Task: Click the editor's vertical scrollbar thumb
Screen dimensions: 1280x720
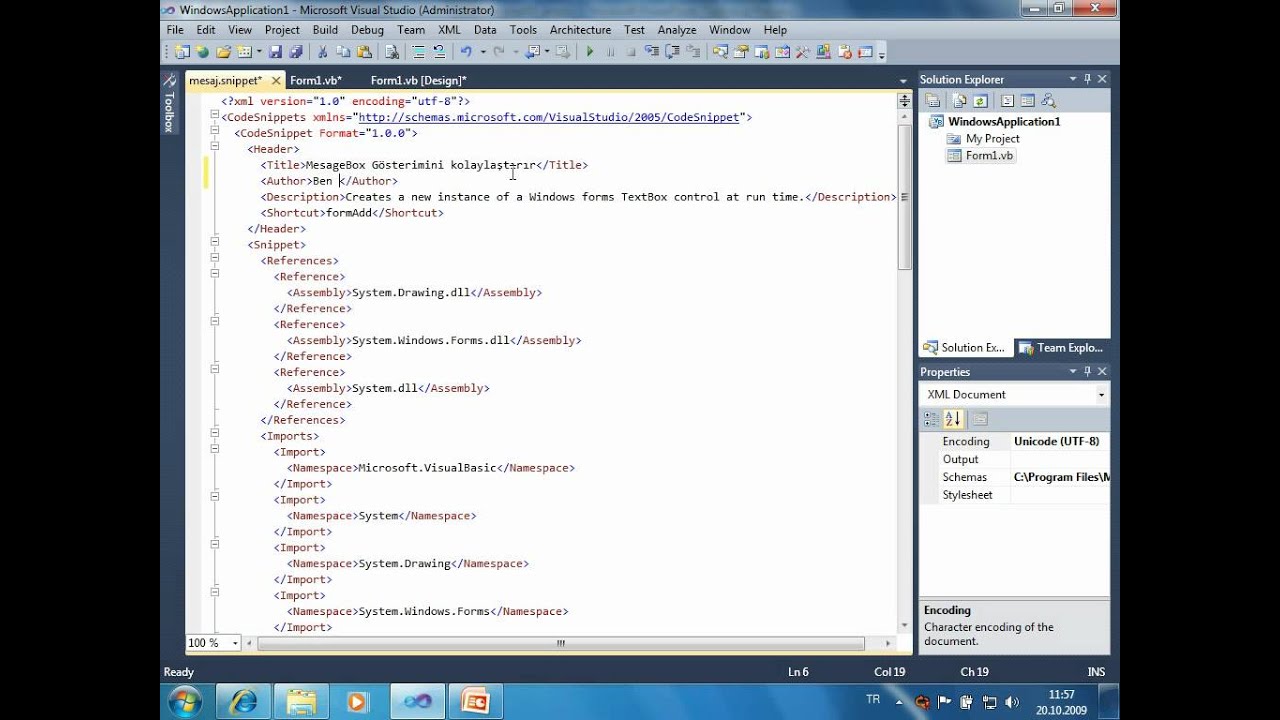Action: click(905, 197)
